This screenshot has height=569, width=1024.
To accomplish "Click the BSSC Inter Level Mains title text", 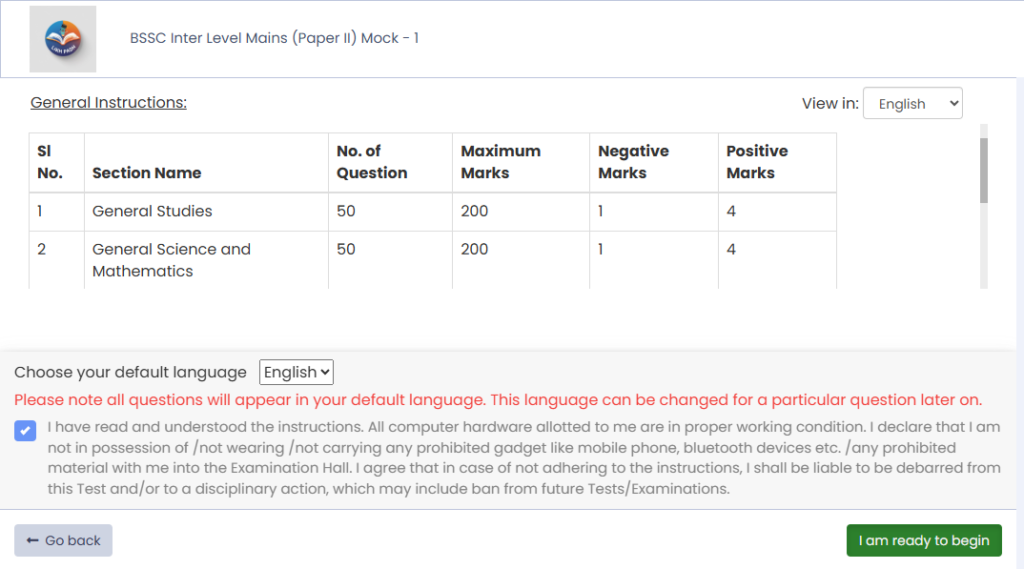I will pos(274,38).
